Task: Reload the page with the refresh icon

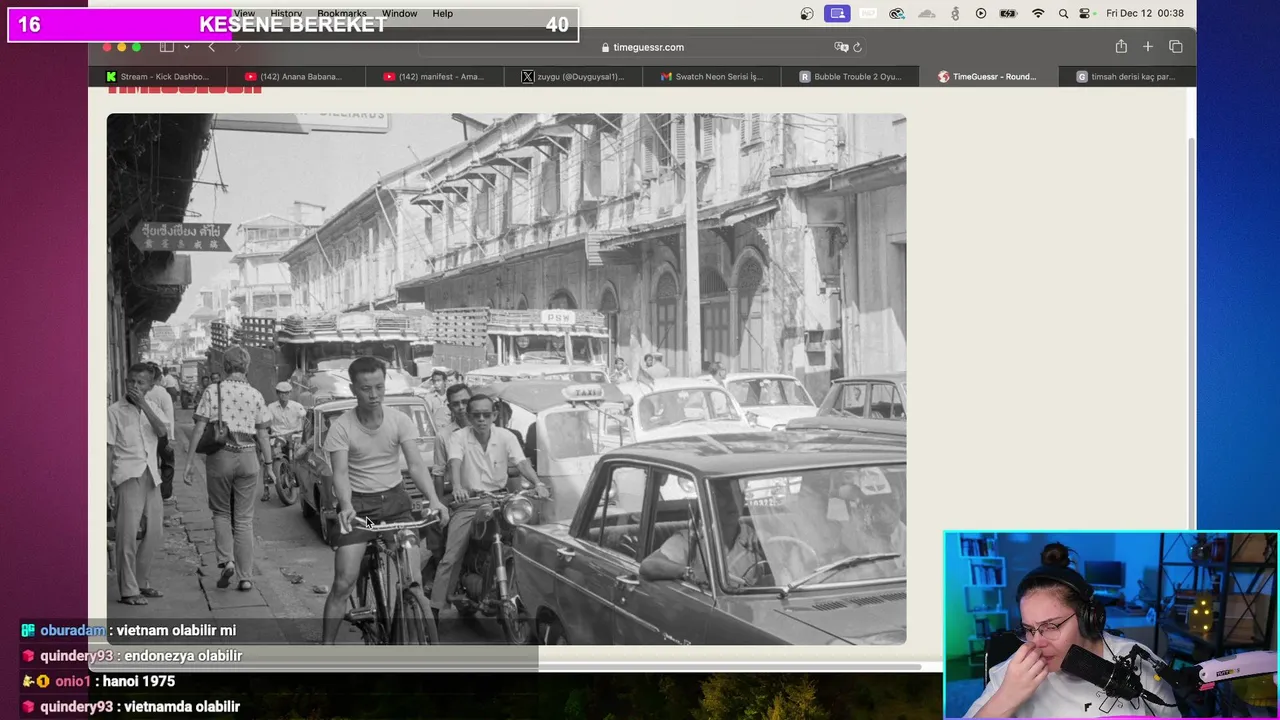Action: pos(857,47)
